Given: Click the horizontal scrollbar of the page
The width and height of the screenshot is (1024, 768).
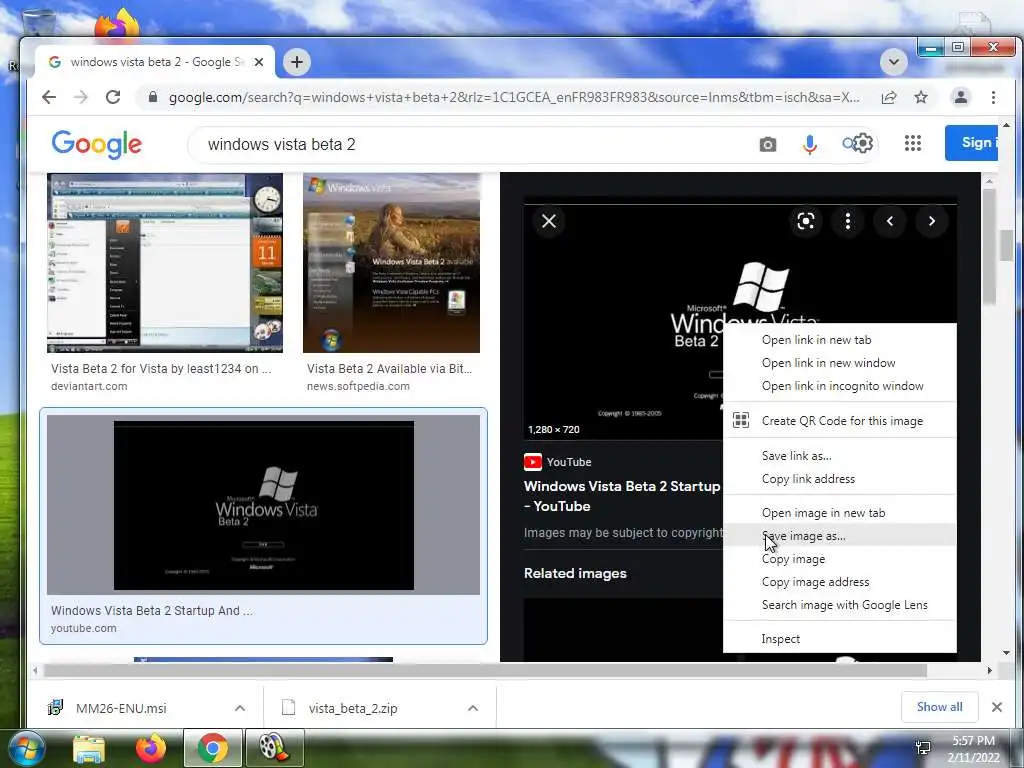Looking at the screenshot, I should click(x=485, y=670).
